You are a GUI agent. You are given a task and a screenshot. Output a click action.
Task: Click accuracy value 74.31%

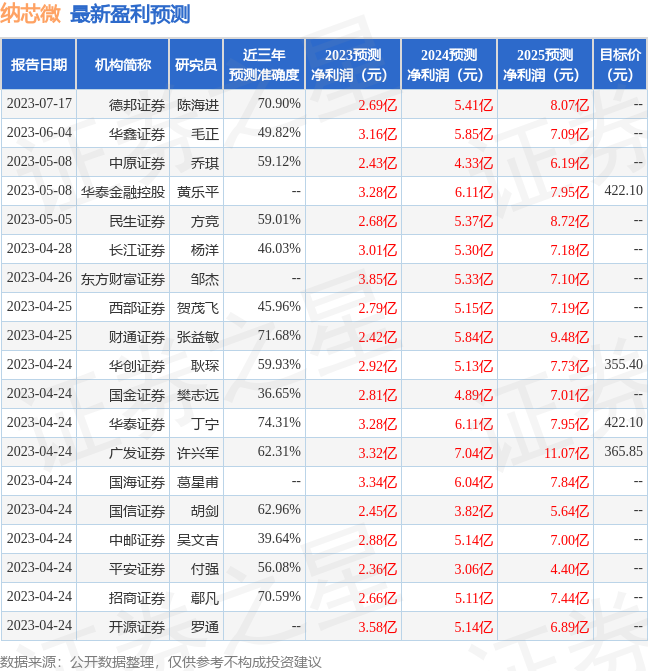279,422
